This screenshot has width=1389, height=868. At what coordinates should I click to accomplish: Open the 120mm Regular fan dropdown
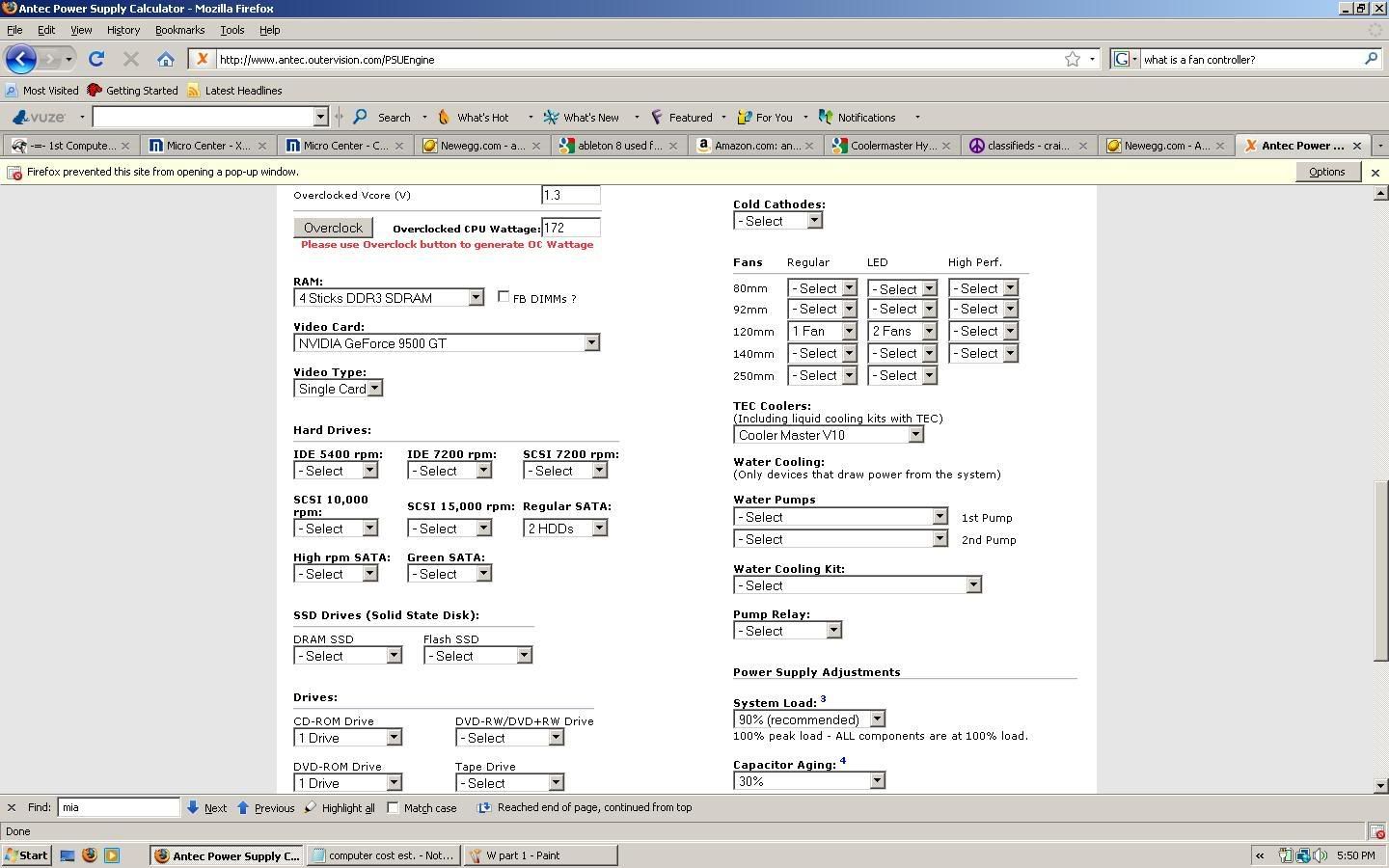tap(823, 331)
